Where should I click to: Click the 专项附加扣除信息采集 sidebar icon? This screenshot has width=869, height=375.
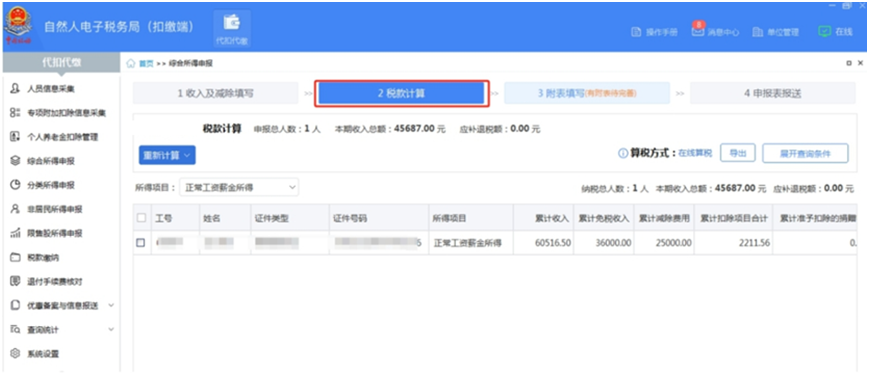point(15,113)
